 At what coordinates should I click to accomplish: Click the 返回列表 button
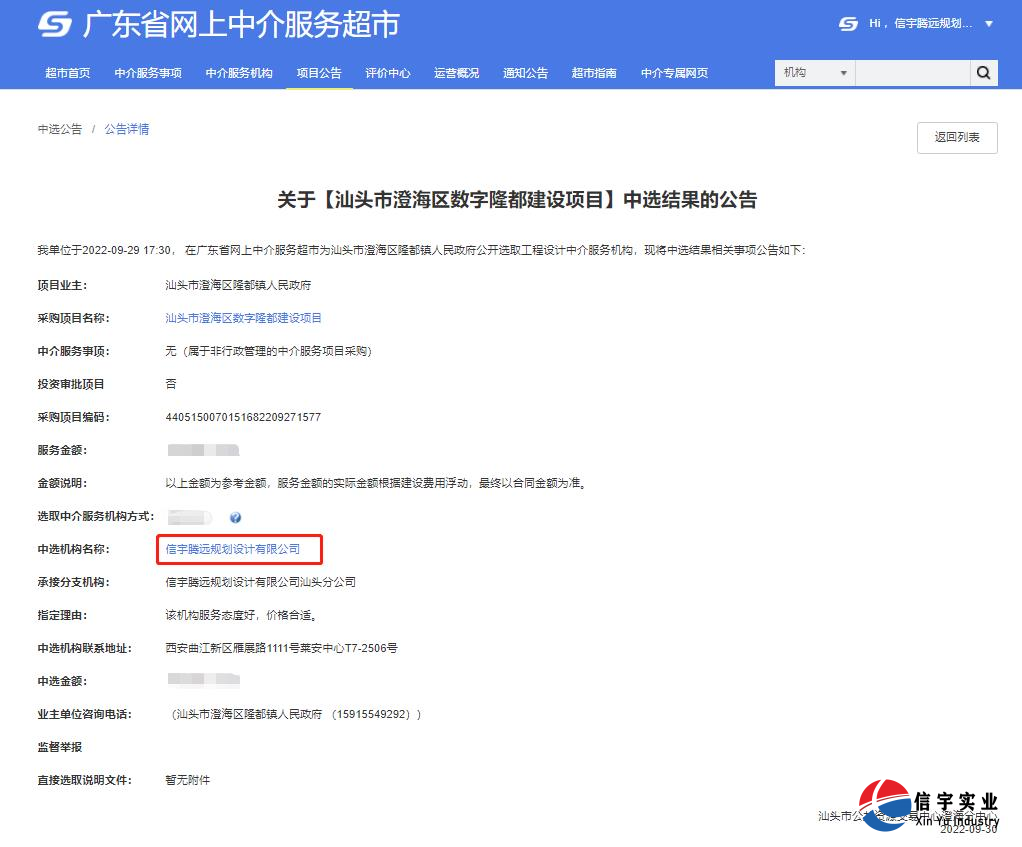click(x=956, y=138)
